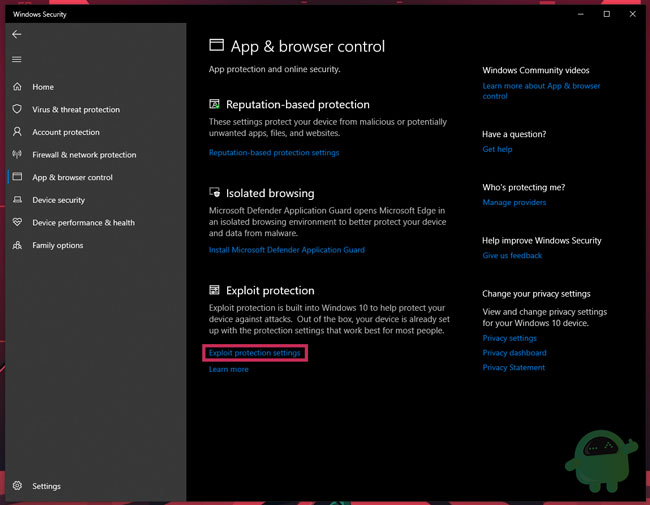The width and height of the screenshot is (650, 505).
Task: Click the Get help link
Action: point(497,149)
